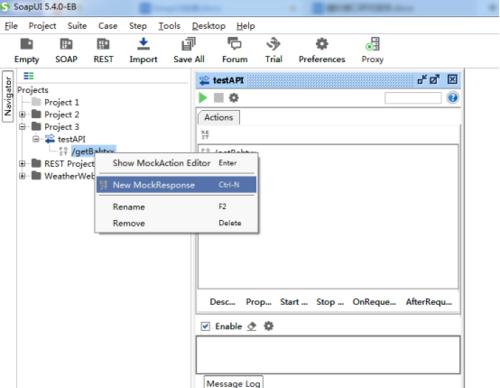Open the Suite menu
The width and height of the screenshot is (500, 388).
(x=77, y=26)
